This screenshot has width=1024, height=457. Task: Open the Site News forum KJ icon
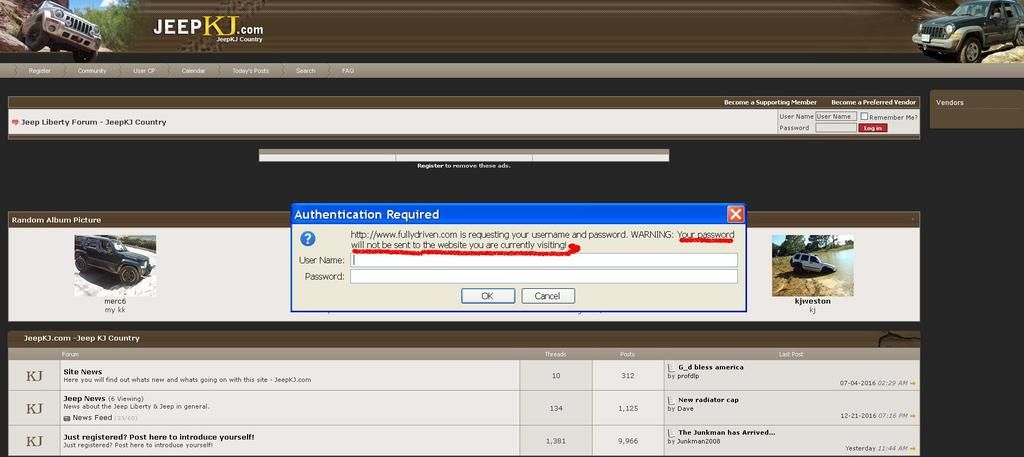34,375
